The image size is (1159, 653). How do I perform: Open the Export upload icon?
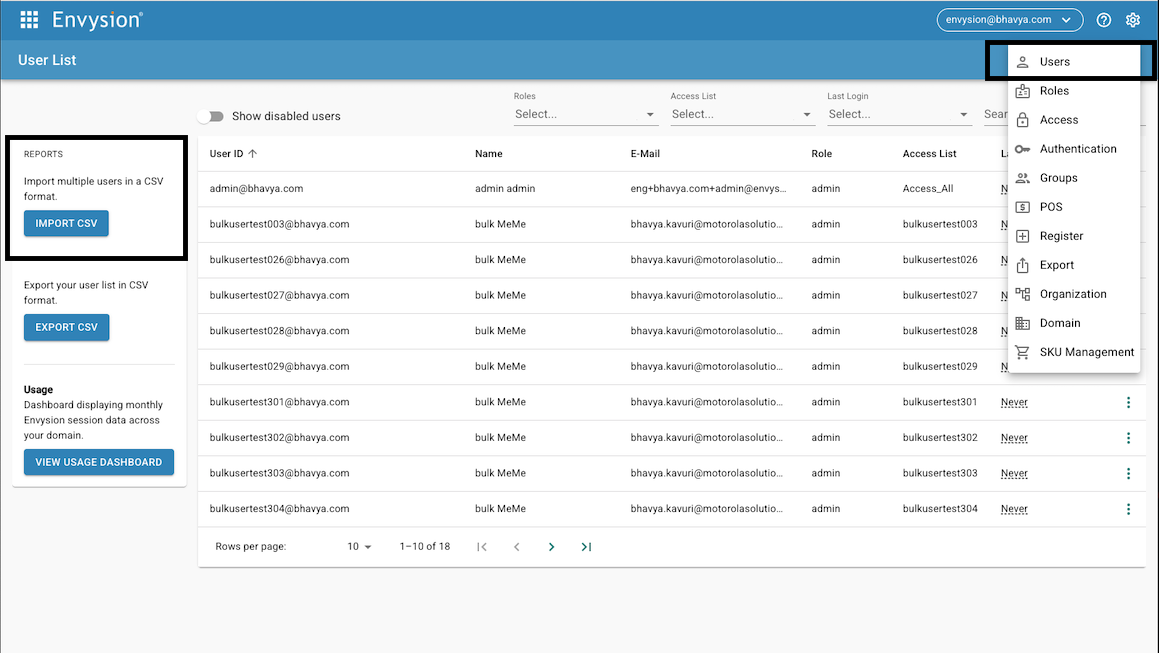(1022, 264)
